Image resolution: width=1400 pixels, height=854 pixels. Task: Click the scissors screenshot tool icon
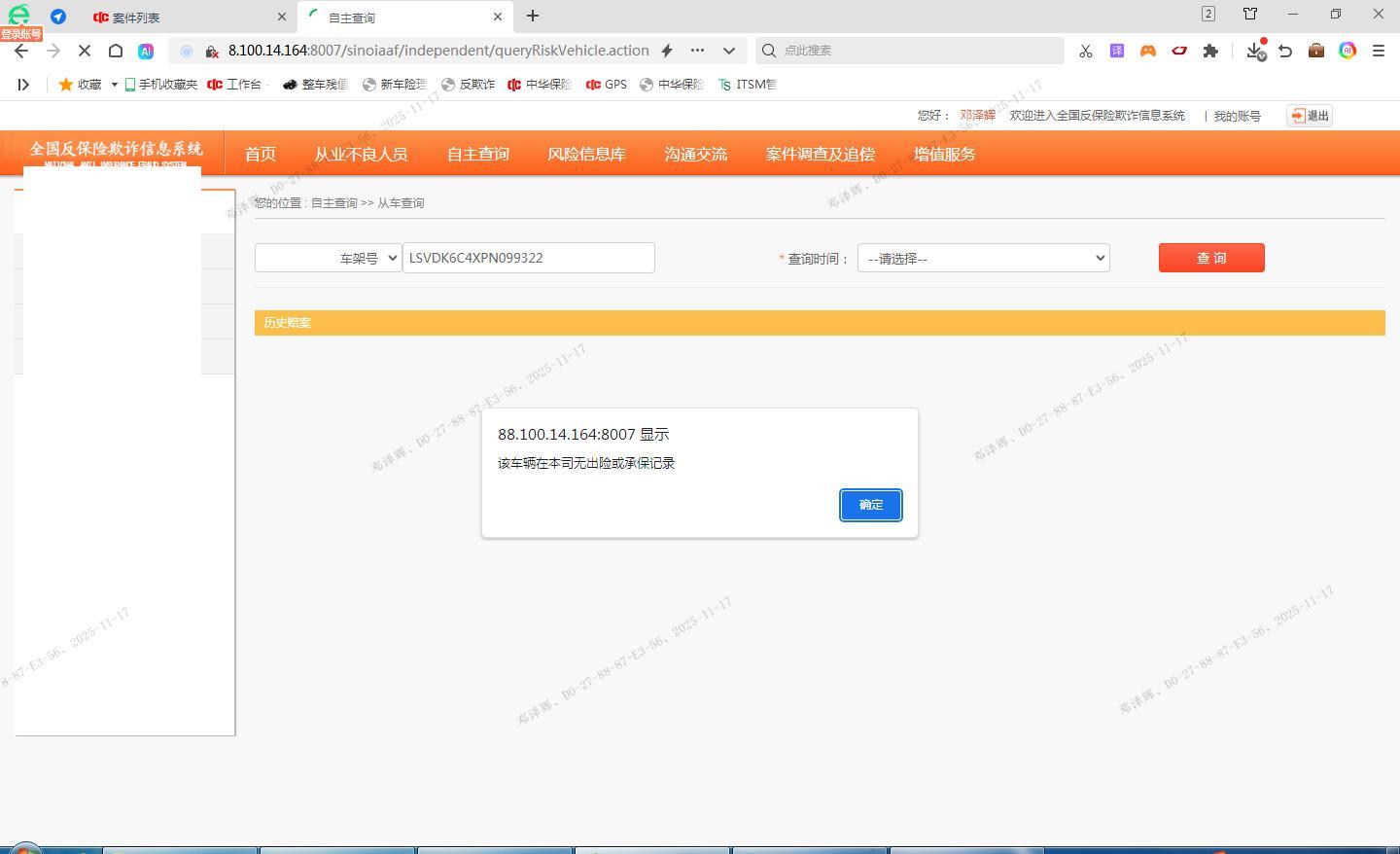(x=1085, y=51)
